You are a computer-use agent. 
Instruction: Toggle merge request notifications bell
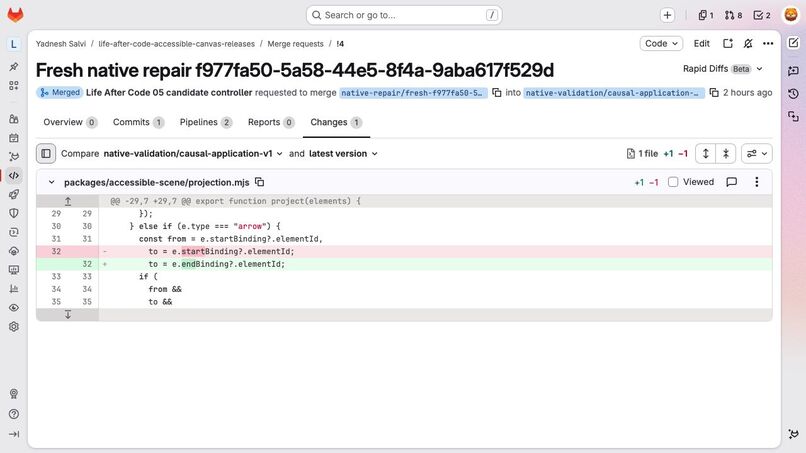[748, 44]
